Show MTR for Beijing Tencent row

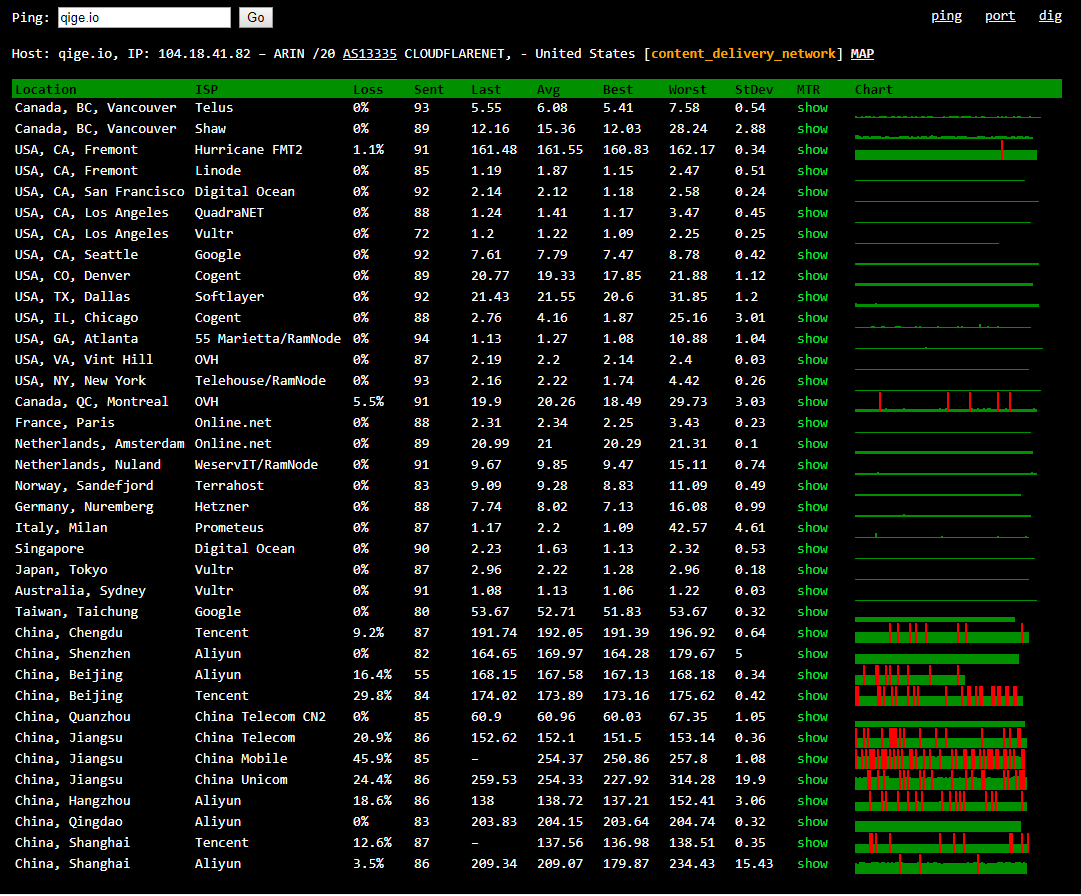click(812, 696)
